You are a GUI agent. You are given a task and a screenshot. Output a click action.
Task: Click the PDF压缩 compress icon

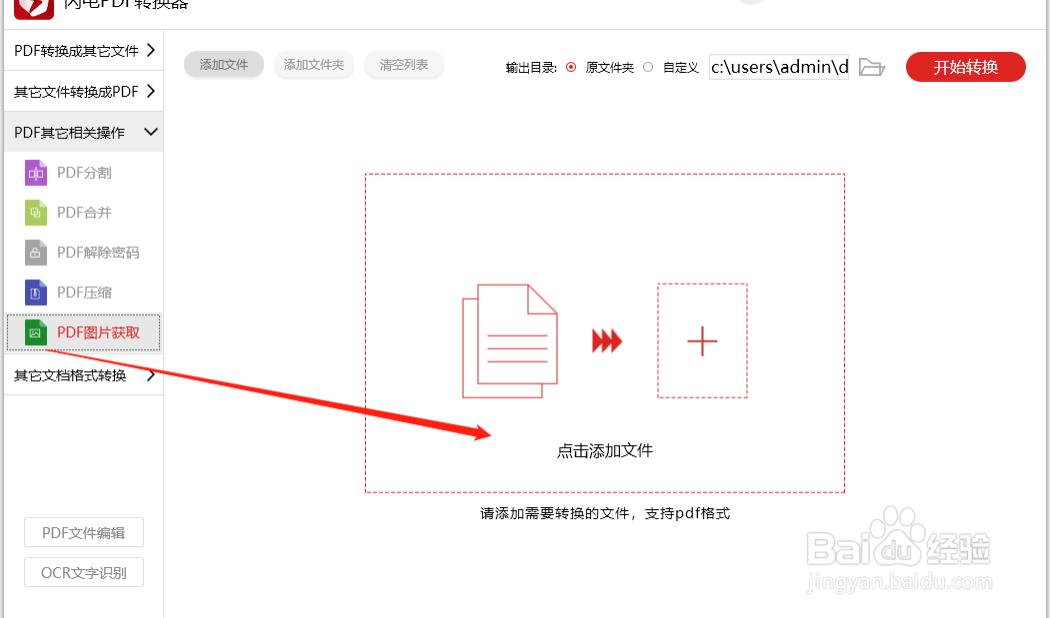point(36,292)
